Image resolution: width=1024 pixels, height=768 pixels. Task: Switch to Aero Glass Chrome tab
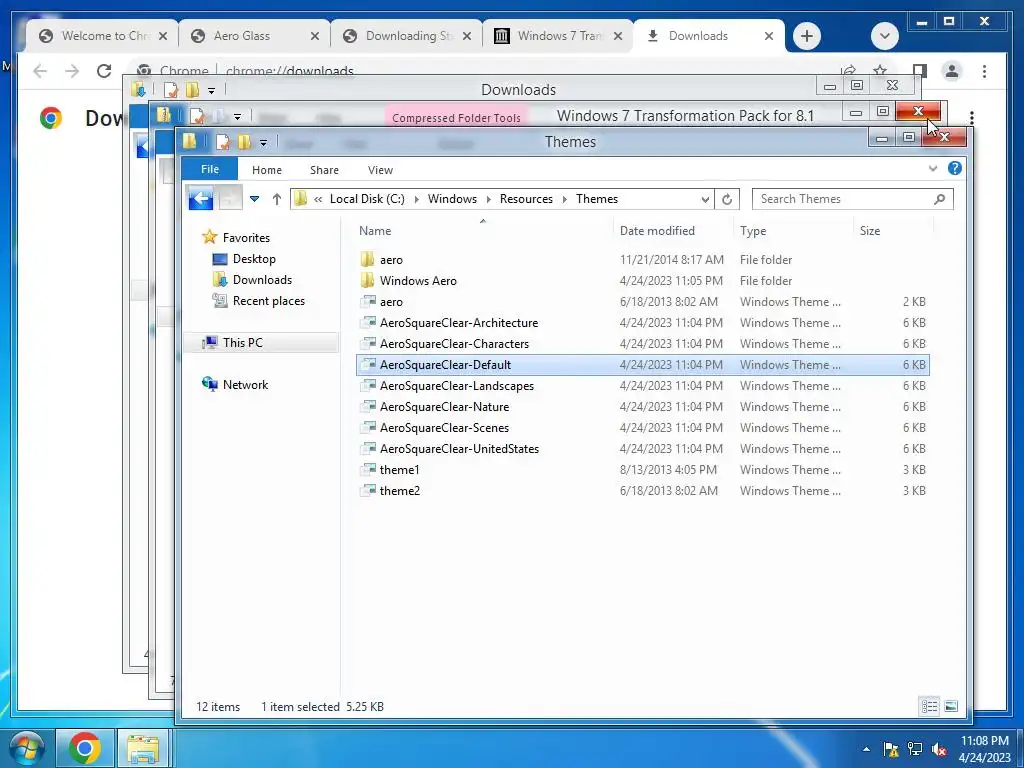point(254,36)
